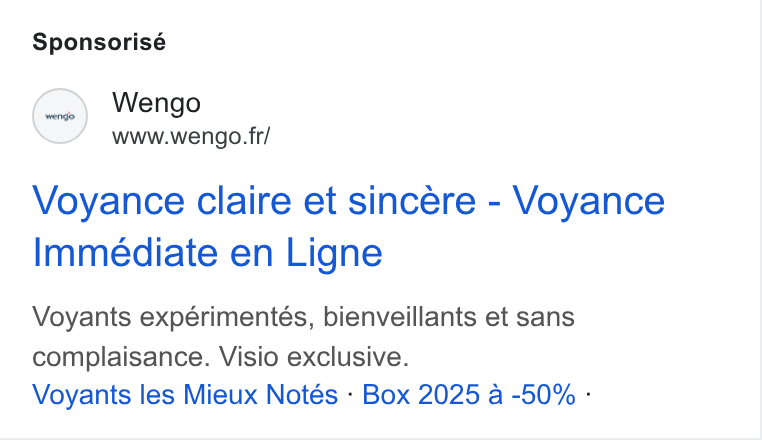Click the "complaisance. Visio exclusive." description line
Image resolution: width=762 pixels, height=440 pixels.
pyautogui.click(x=221, y=357)
